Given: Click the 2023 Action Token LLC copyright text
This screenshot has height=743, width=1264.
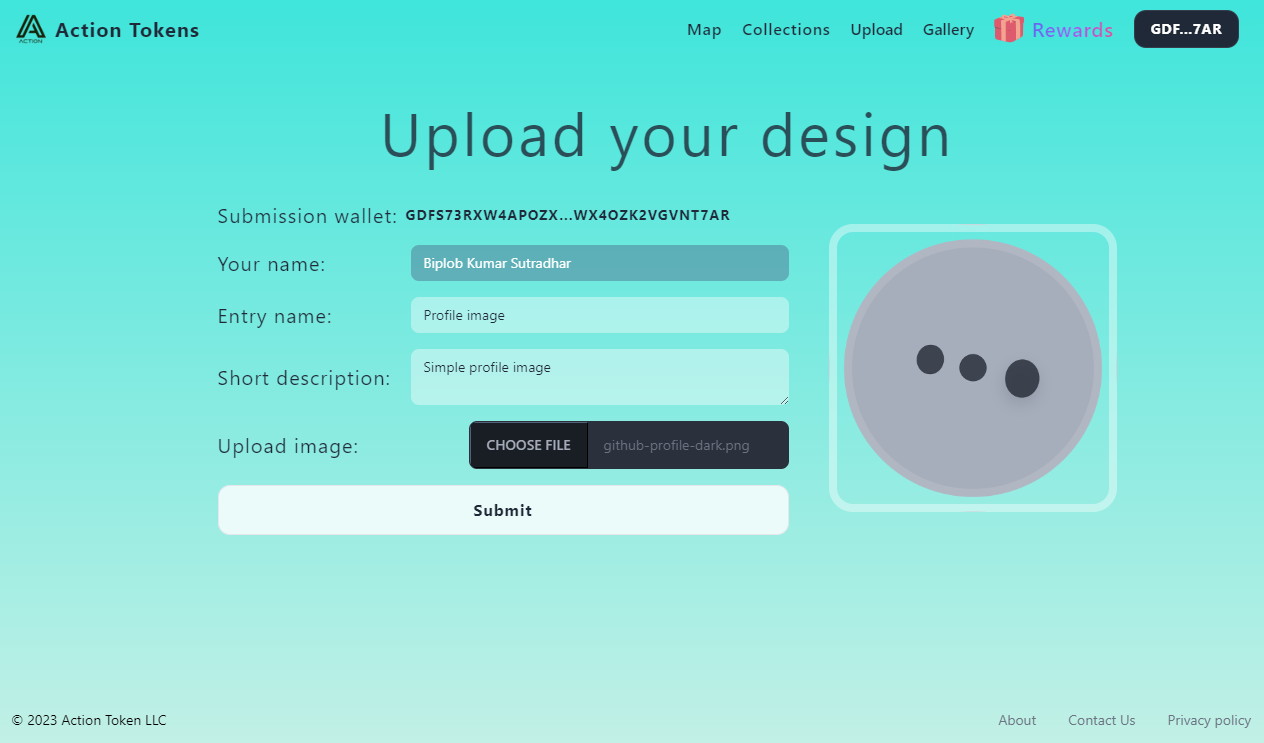Looking at the screenshot, I should pos(89,720).
